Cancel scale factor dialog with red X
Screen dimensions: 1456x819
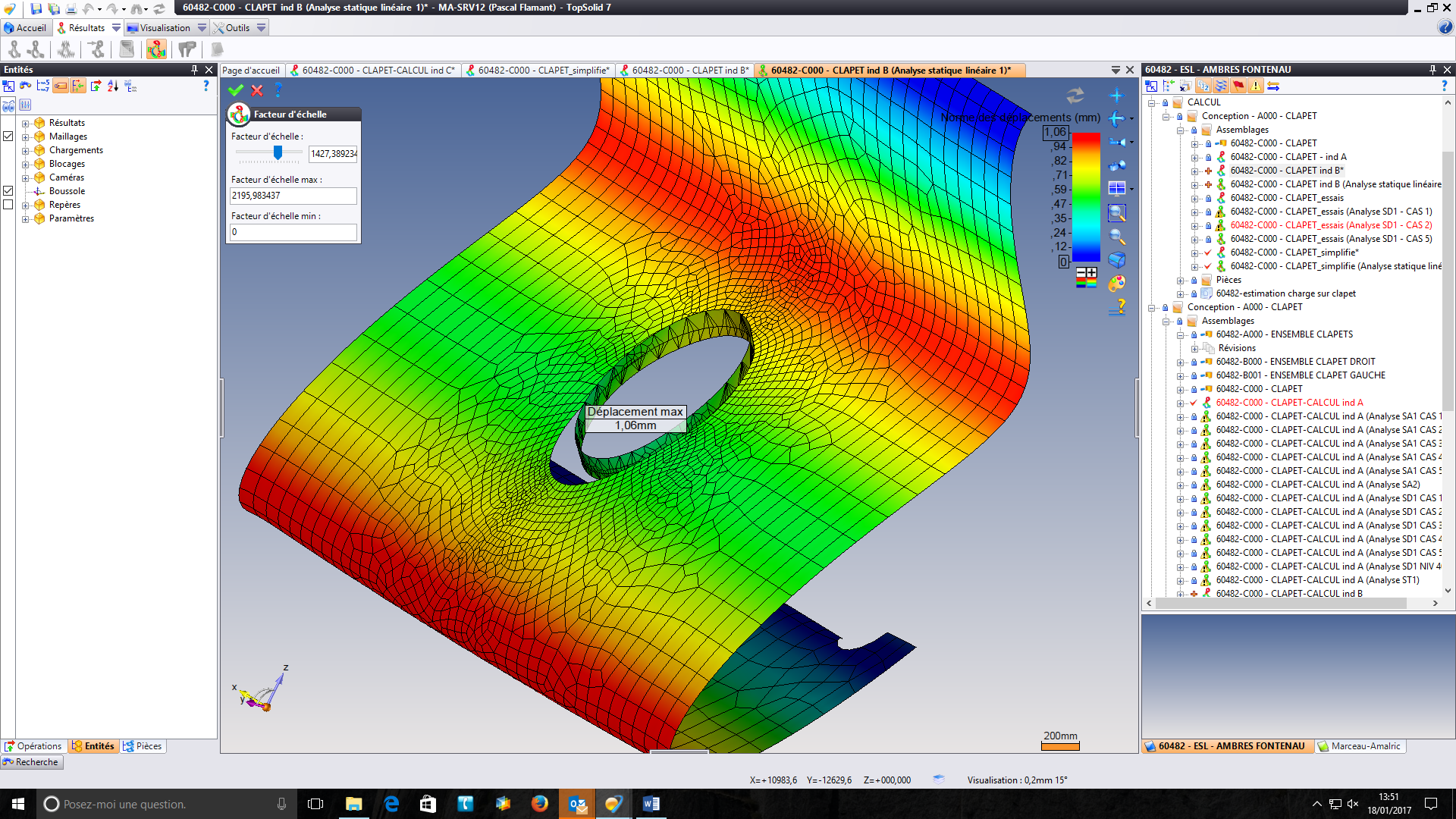(x=257, y=90)
